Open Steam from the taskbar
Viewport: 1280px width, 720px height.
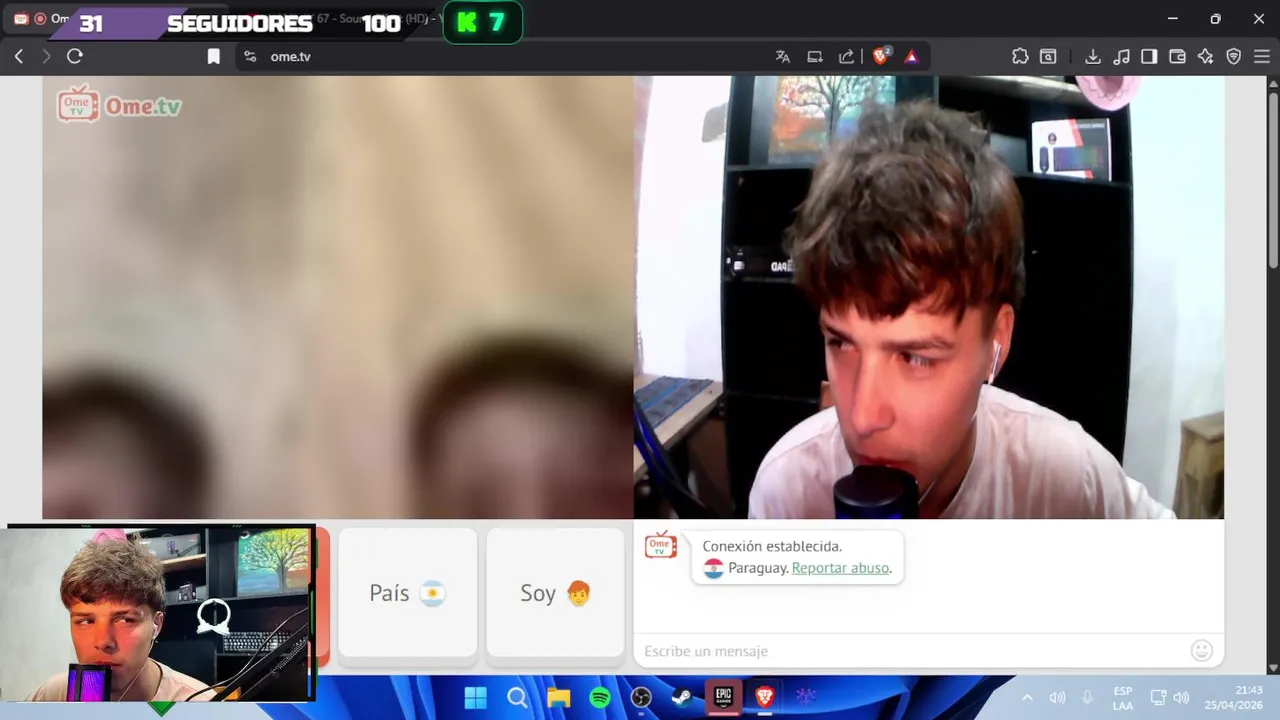682,697
